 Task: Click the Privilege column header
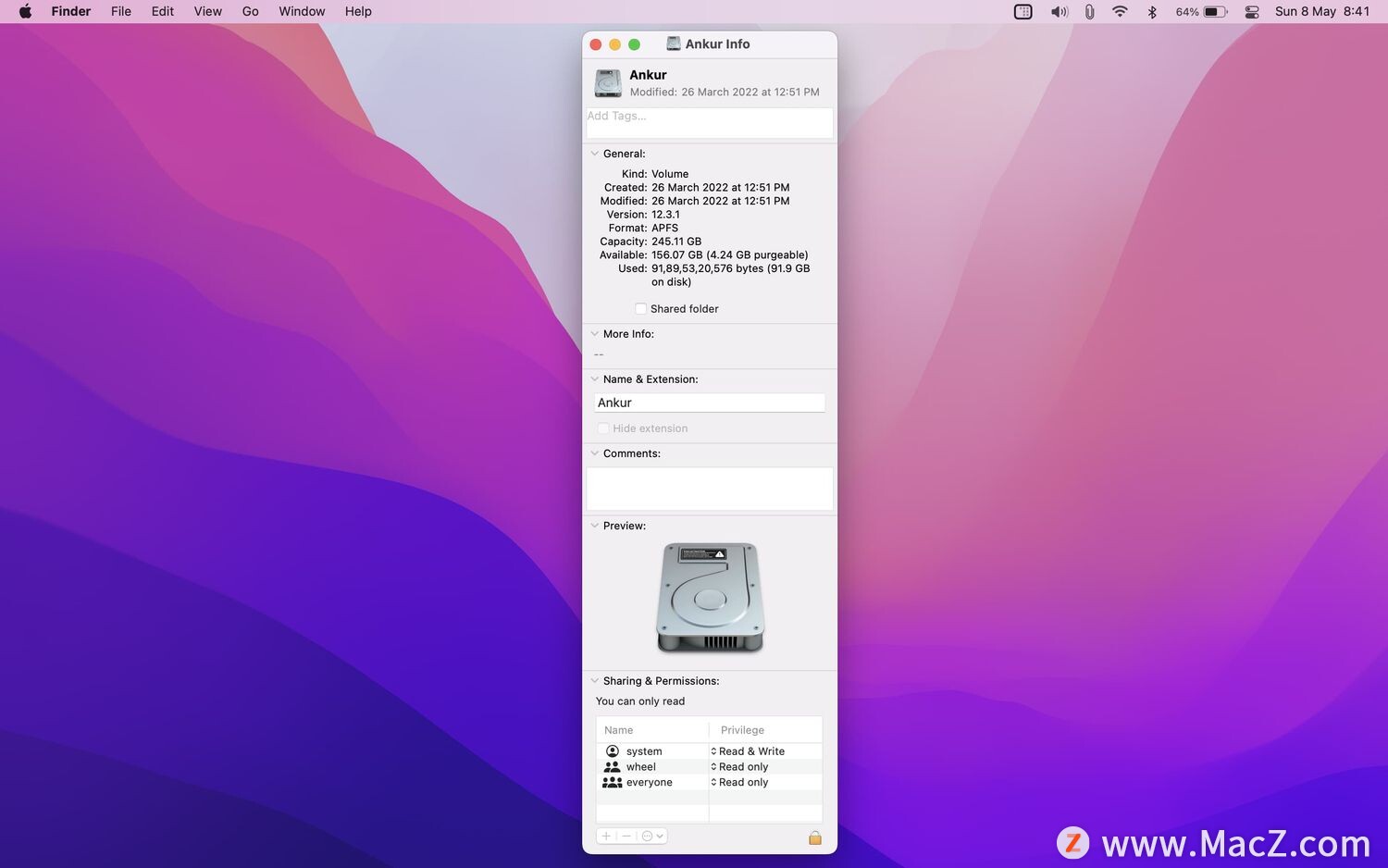click(x=765, y=730)
